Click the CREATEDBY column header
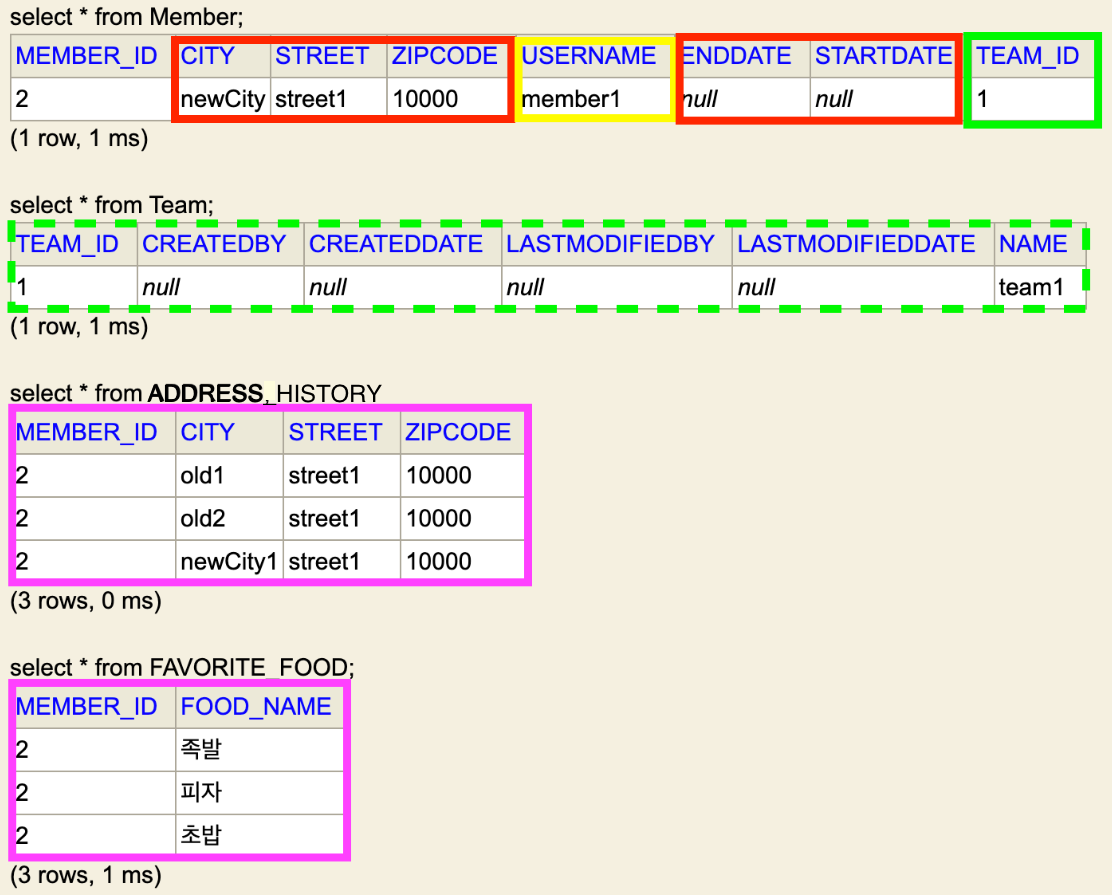This screenshot has height=895, width=1112. pos(214,244)
